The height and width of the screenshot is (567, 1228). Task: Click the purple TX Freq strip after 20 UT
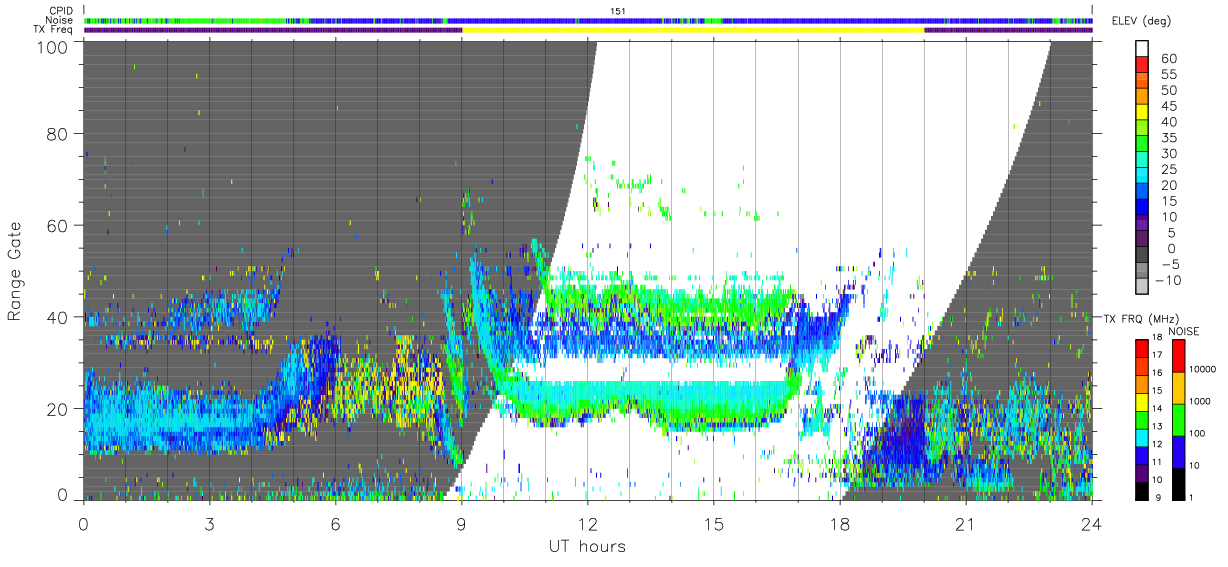click(1008, 30)
